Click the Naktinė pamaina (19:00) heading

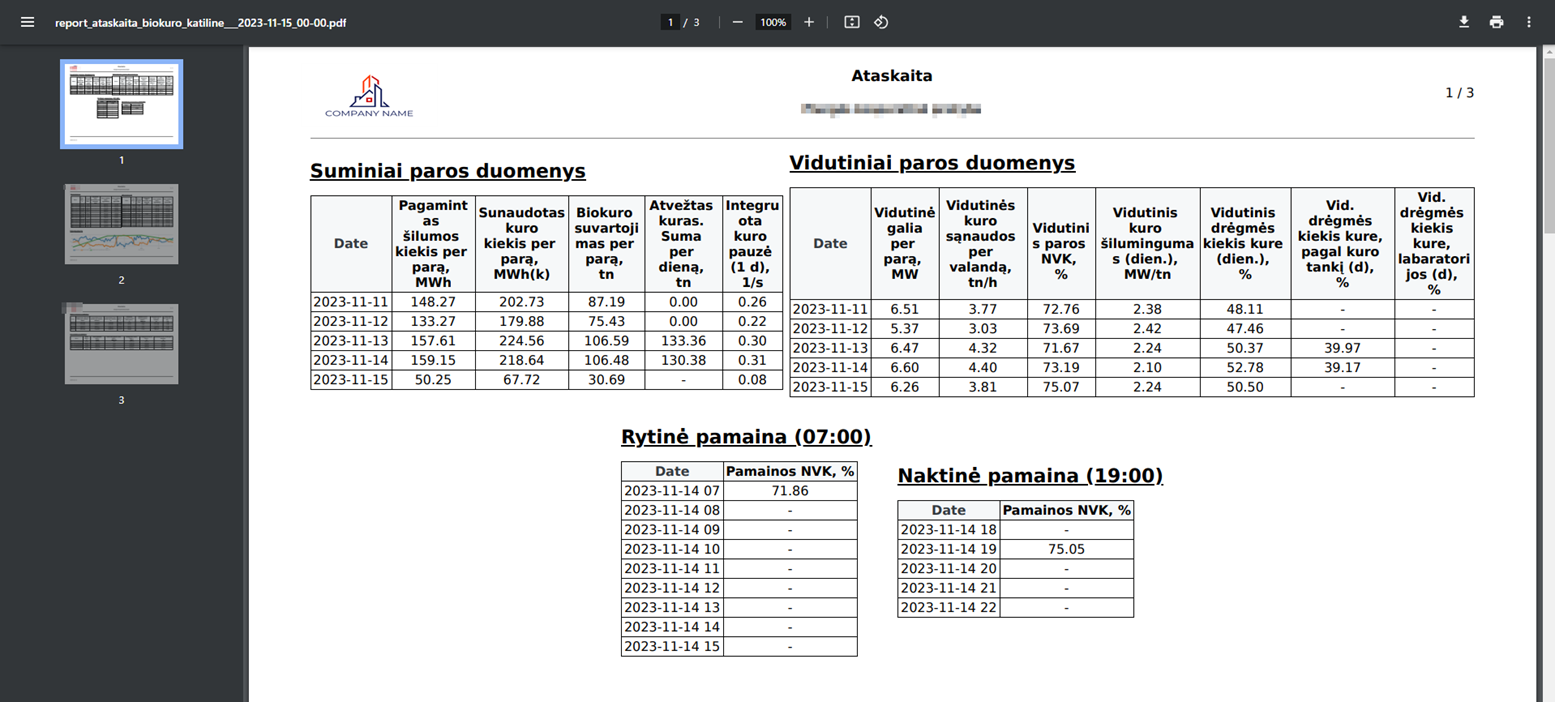pyautogui.click(x=1030, y=476)
